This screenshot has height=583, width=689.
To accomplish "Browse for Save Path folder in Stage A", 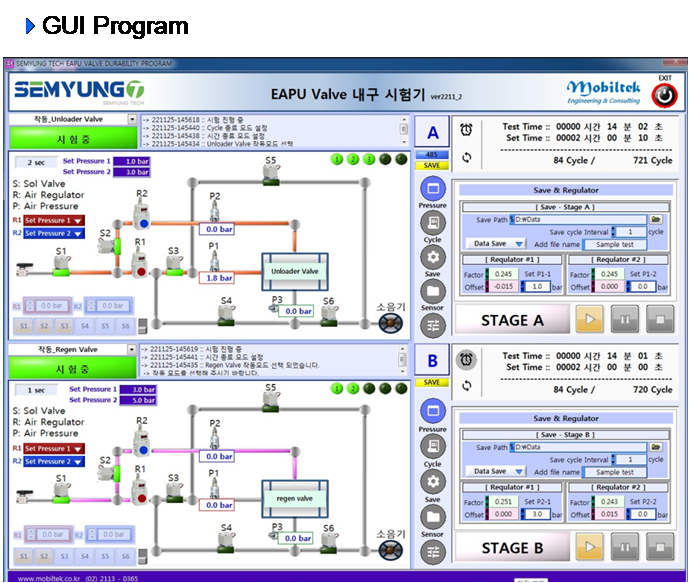I will [x=656, y=219].
